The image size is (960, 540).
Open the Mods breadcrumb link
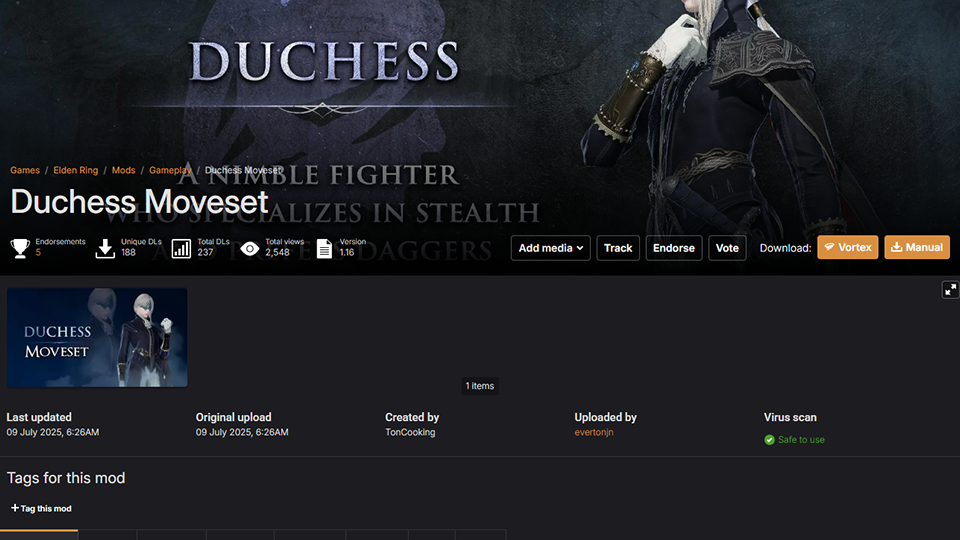124,170
